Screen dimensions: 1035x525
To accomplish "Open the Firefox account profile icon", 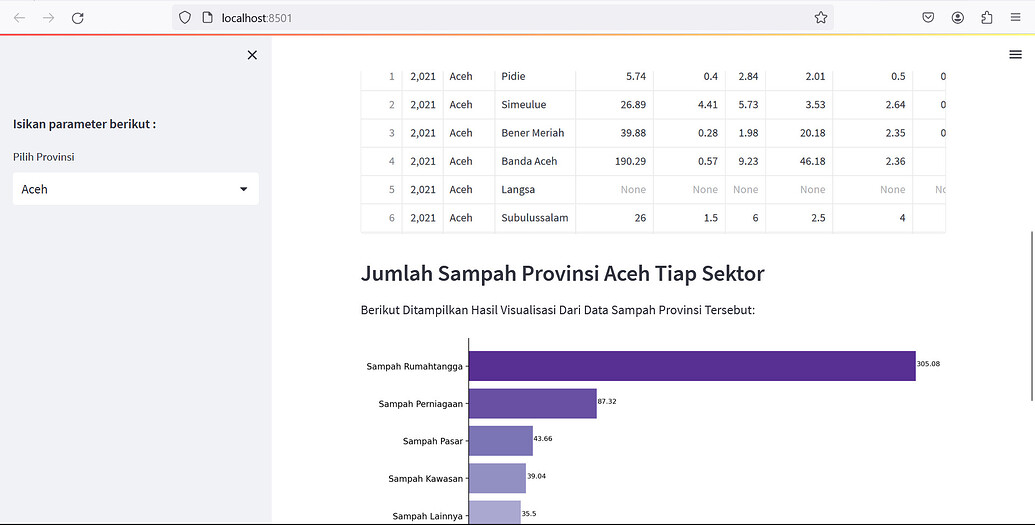I will (x=958, y=18).
